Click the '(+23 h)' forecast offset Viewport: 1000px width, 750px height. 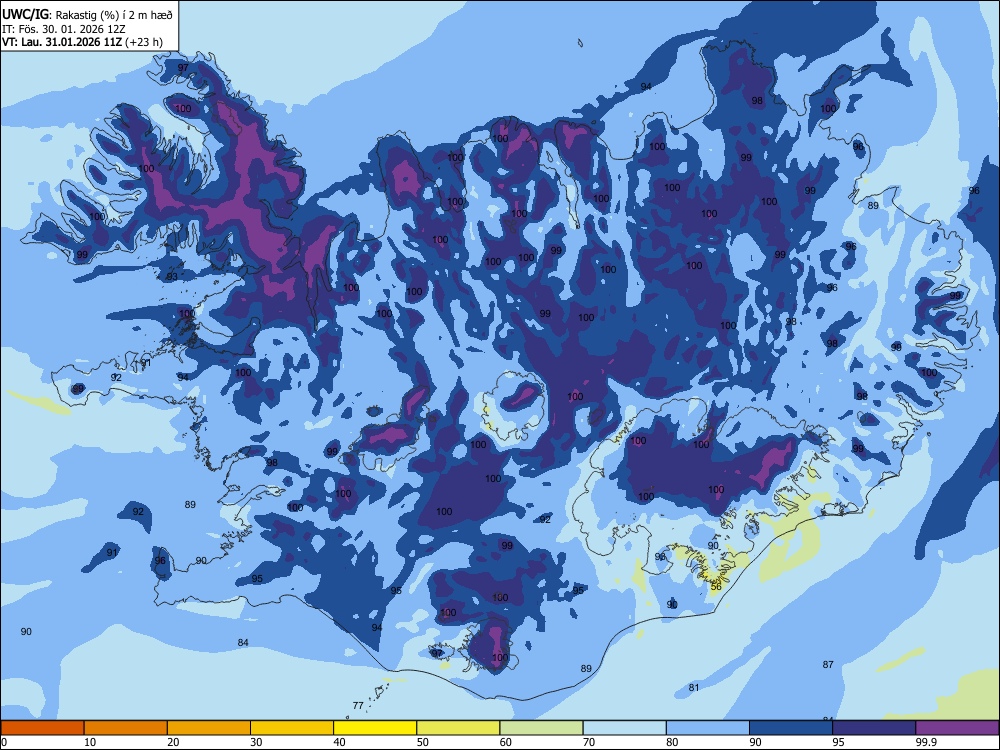pyautogui.click(x=144, y=42)
